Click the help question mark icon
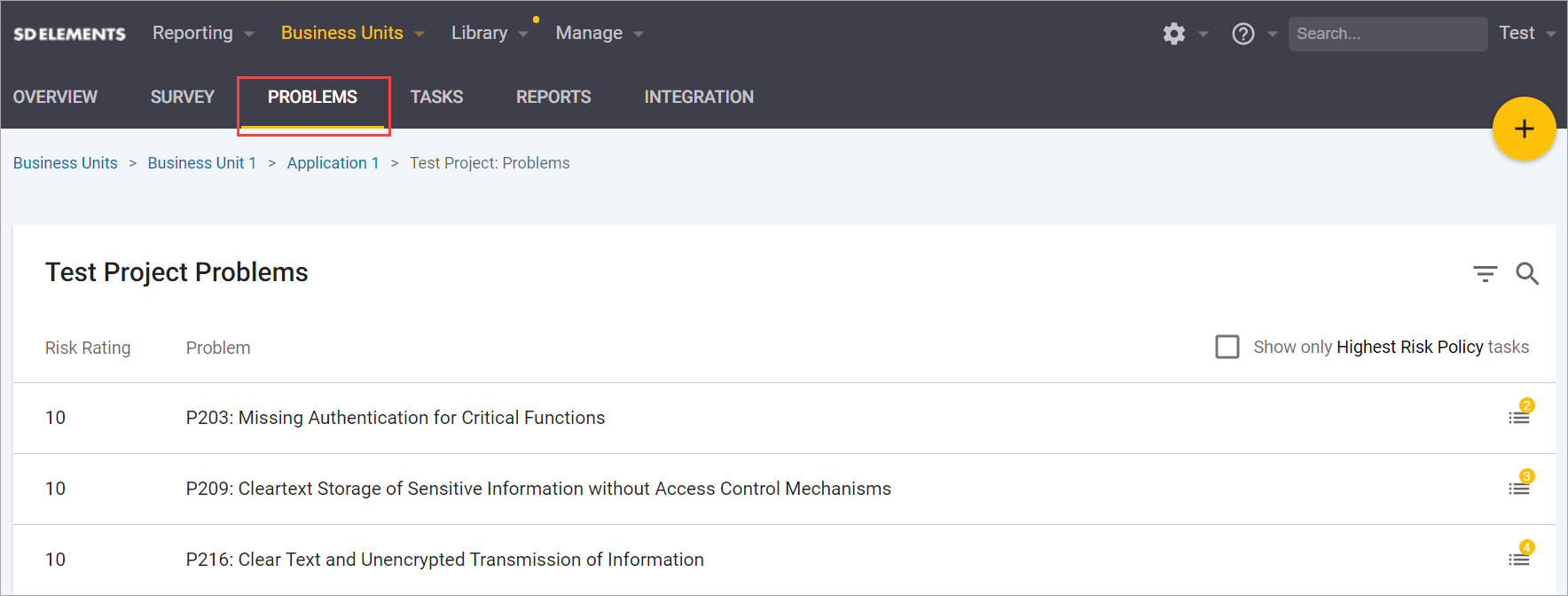 [x=1243, y=34]
